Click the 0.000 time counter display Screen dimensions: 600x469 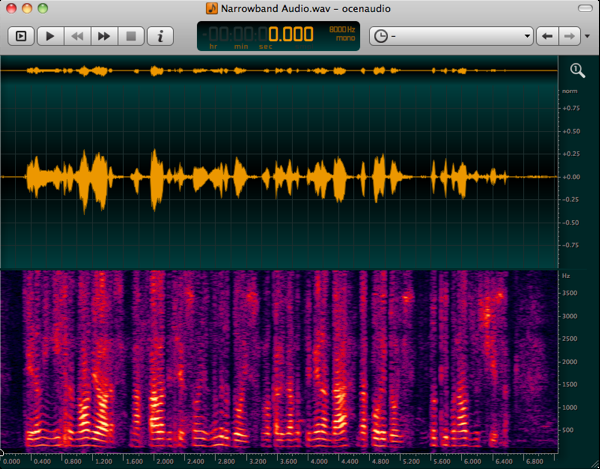click(x=289, y=33)
